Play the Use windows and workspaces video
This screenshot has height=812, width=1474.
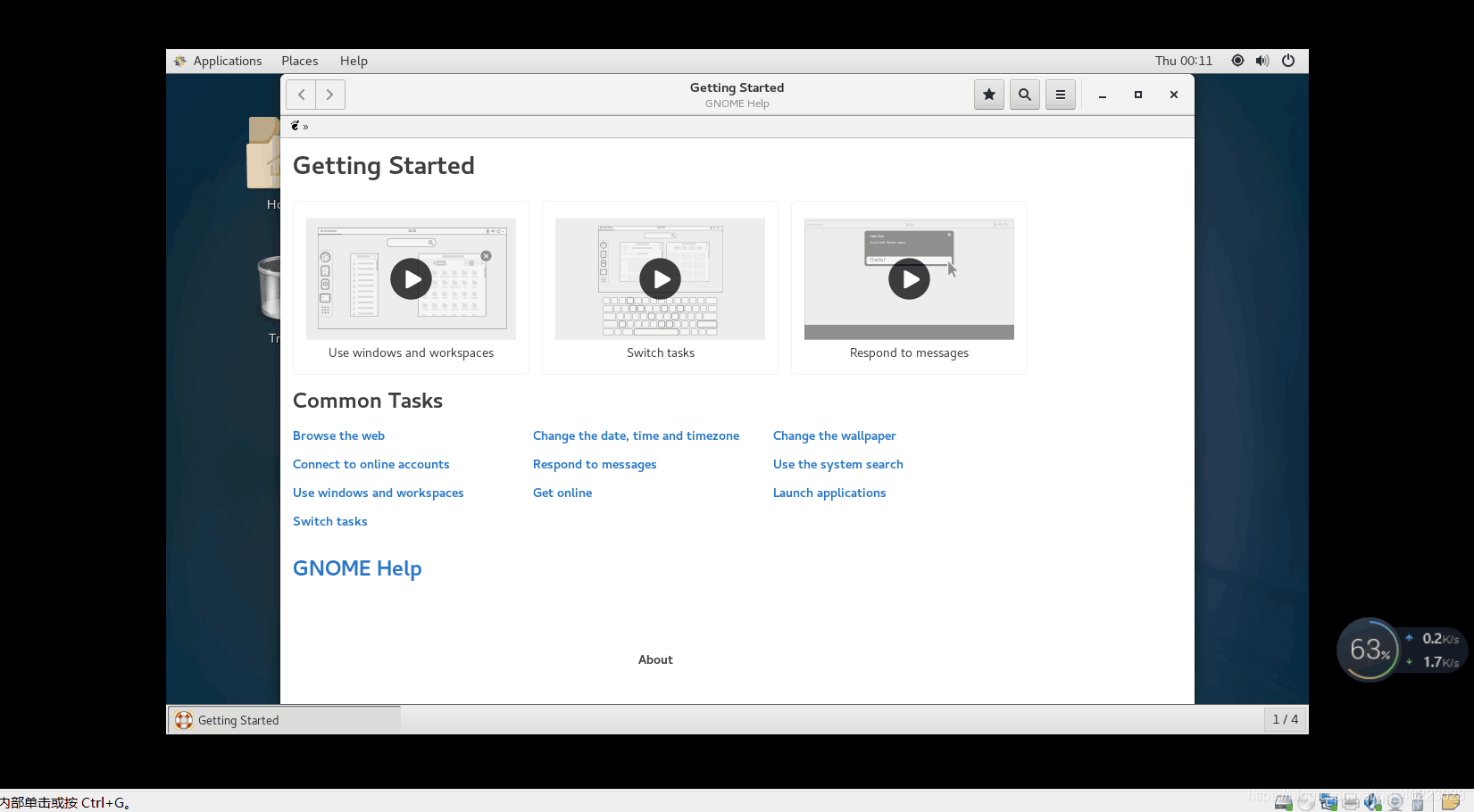tap(411, 279)
